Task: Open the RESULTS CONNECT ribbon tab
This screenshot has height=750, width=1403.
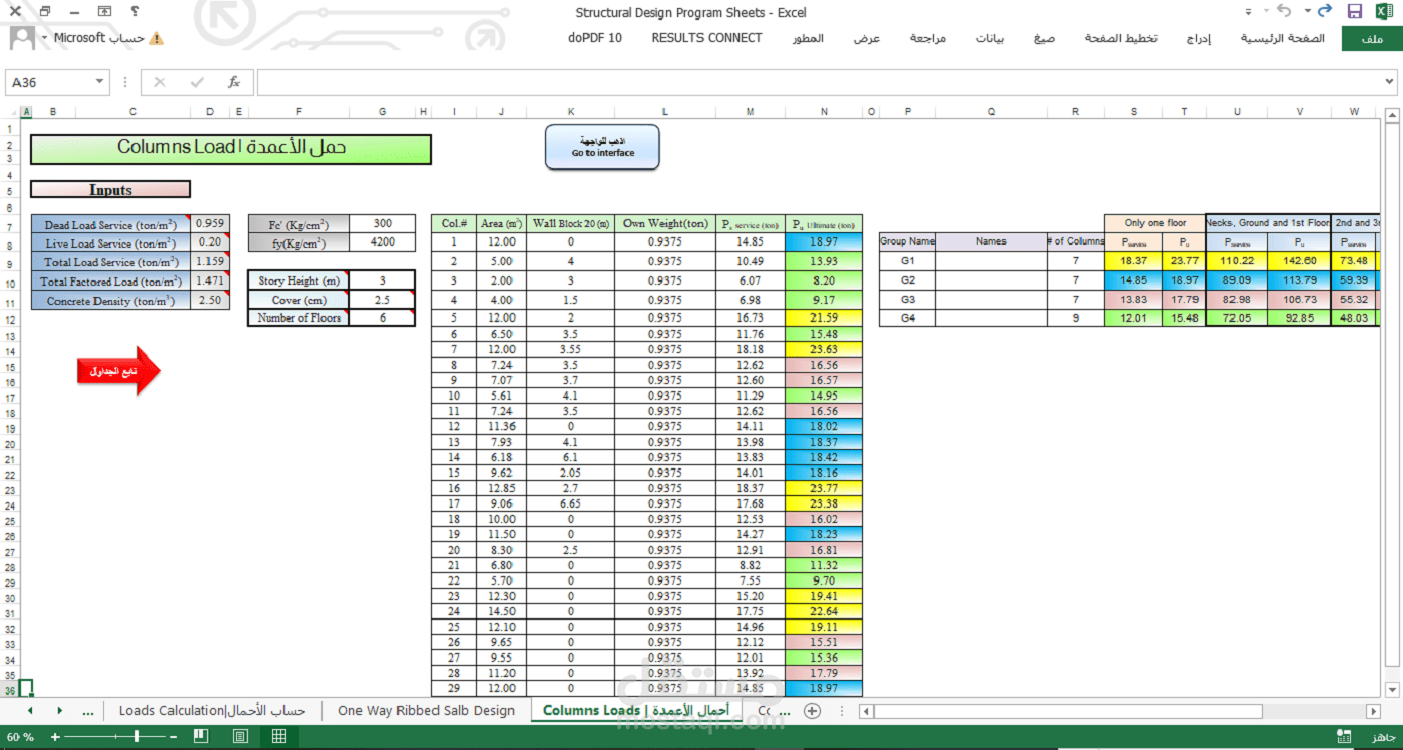Action: tap(707, 38)
